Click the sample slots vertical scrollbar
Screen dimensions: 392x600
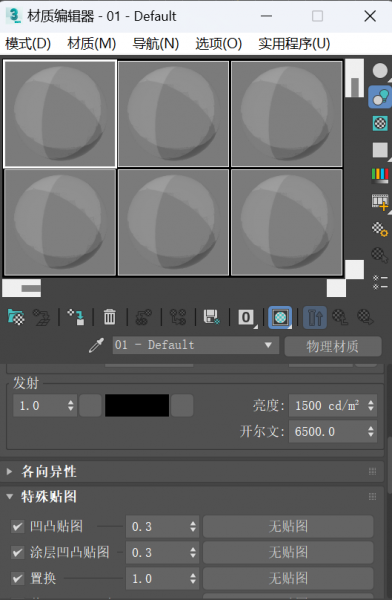[x=354, y=168]
